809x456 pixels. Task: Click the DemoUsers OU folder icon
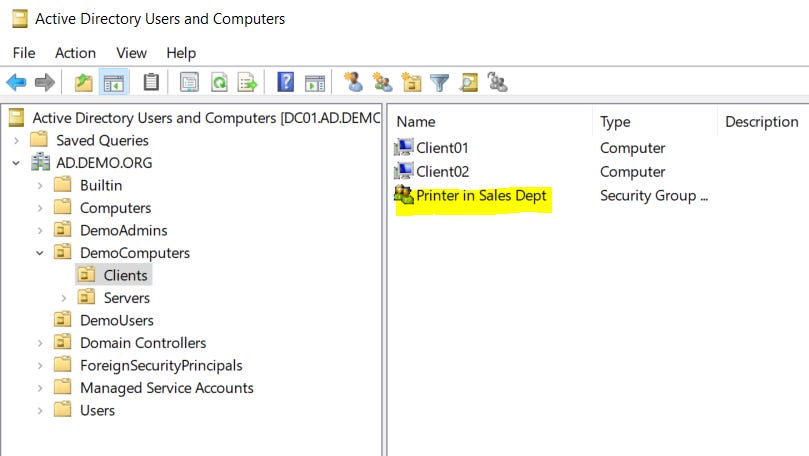(62, 320)
